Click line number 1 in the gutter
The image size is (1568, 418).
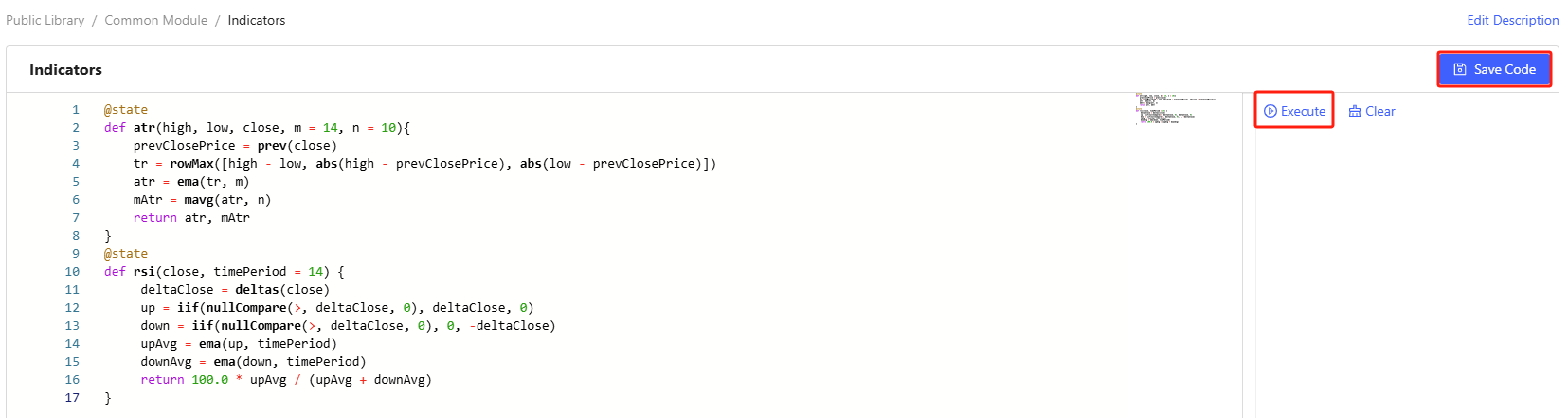pyautogui.click(x=76, y=110)
